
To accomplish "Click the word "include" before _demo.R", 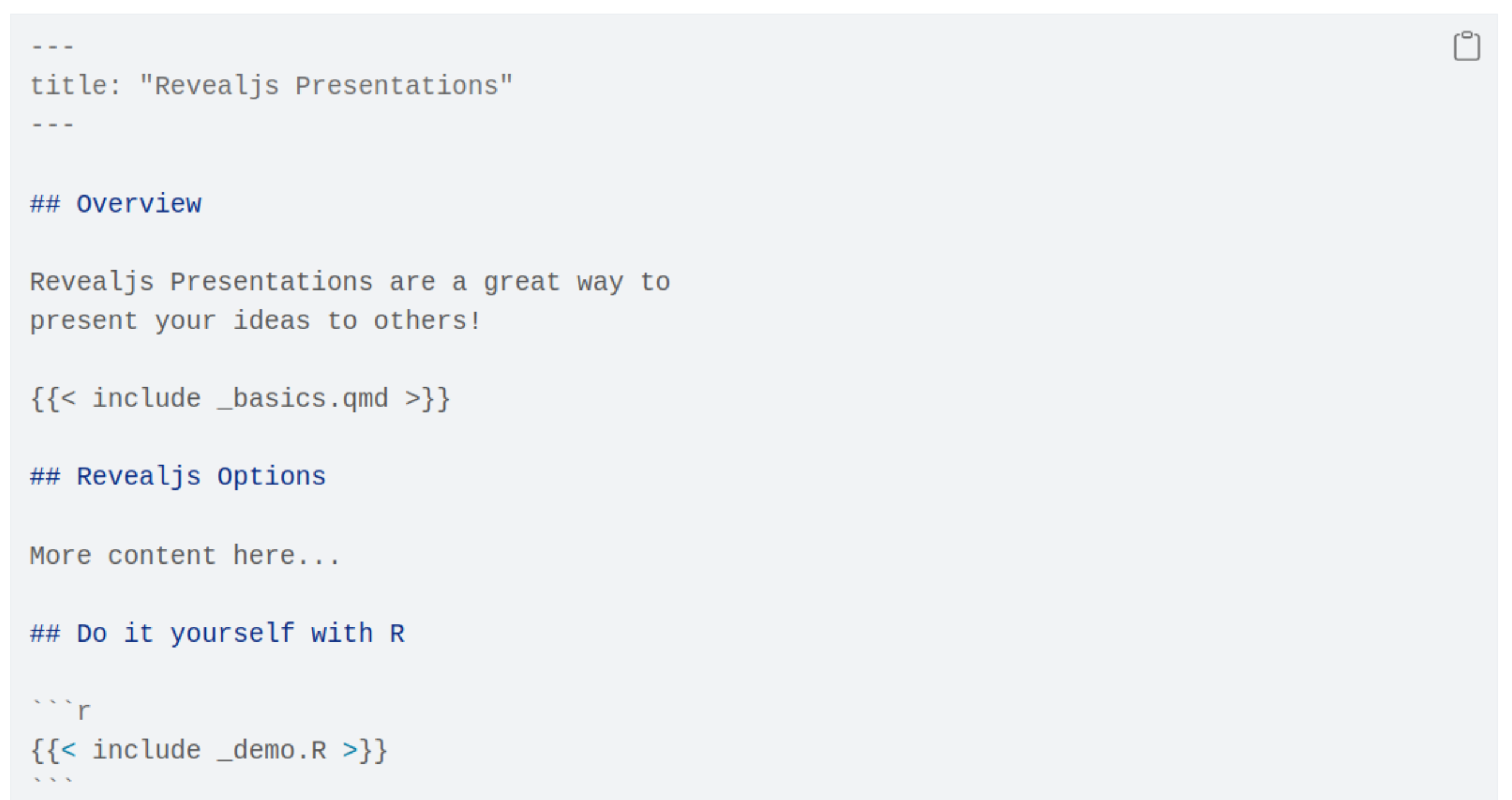I will coord(147,751).
